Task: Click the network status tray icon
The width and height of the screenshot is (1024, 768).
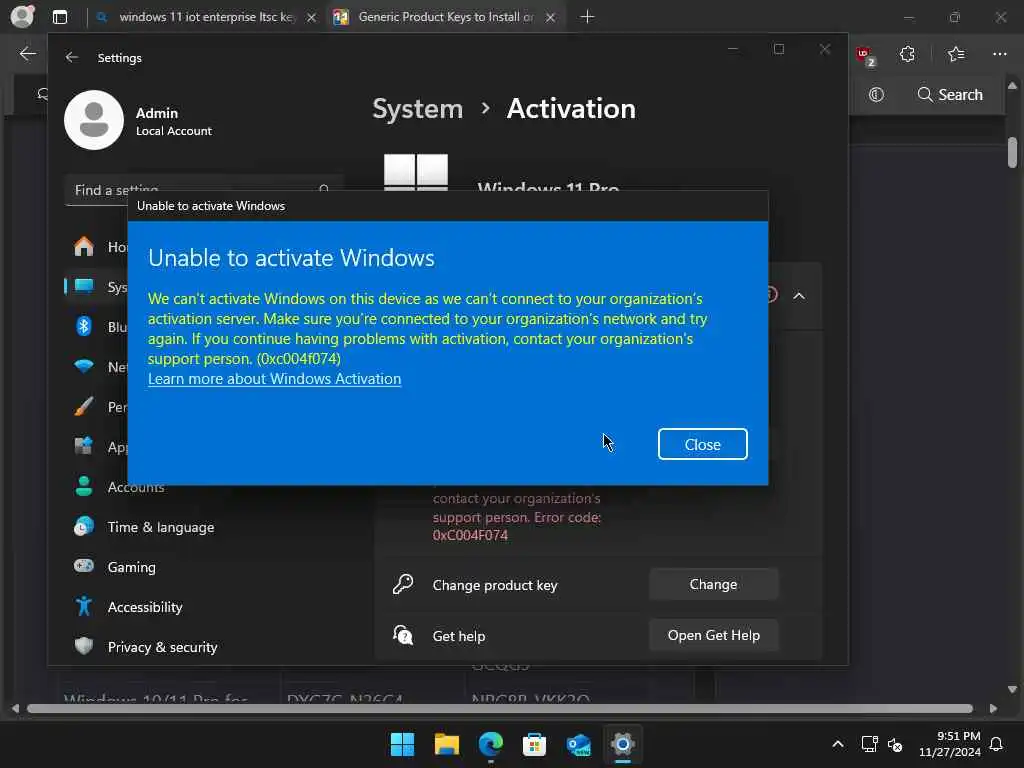Action: pyautogui.click(x=869, y=744)
